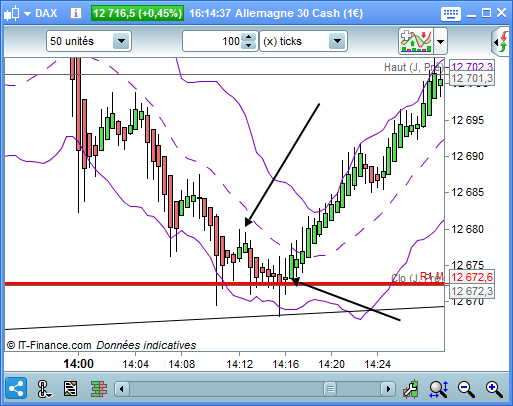Screen dimensions: 513x406
Task: Open the (x) ticks timeframe dropdown
Action: coord(303,41)
